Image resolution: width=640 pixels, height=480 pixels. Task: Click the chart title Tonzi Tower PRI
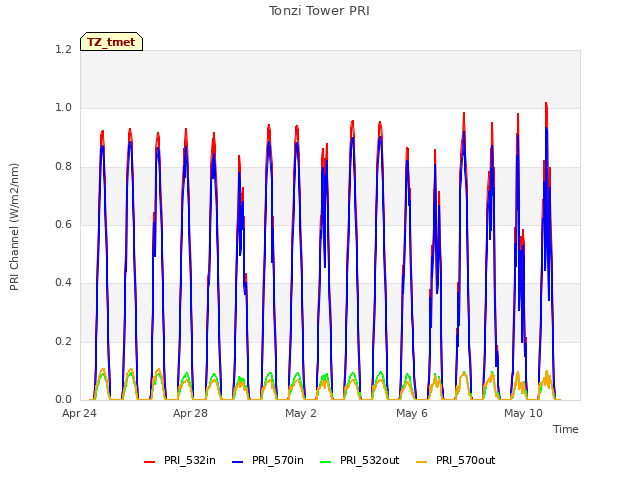click(x=319, y=11)
